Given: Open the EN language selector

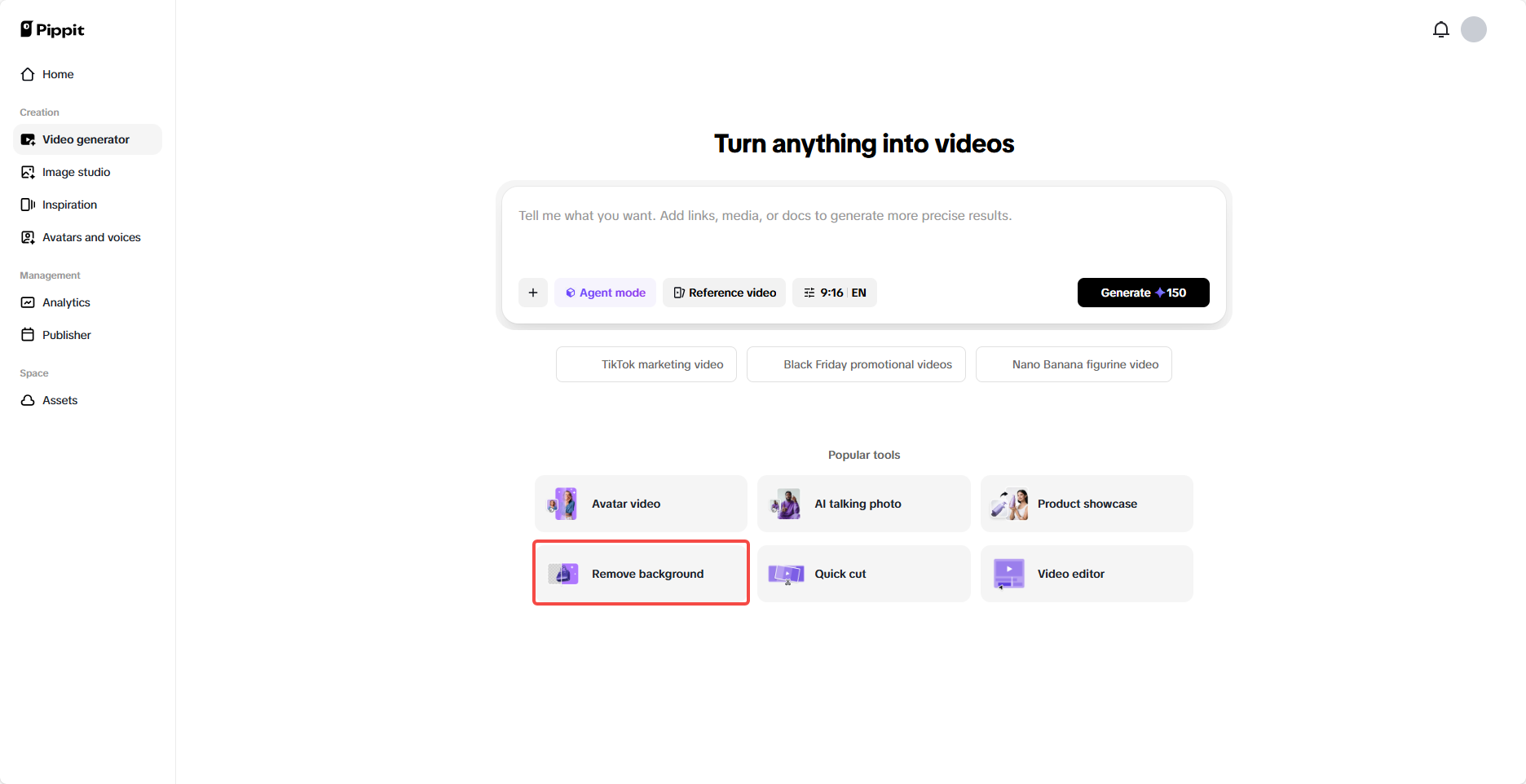Looking at the screenshot, I should [x=858, y=292].
